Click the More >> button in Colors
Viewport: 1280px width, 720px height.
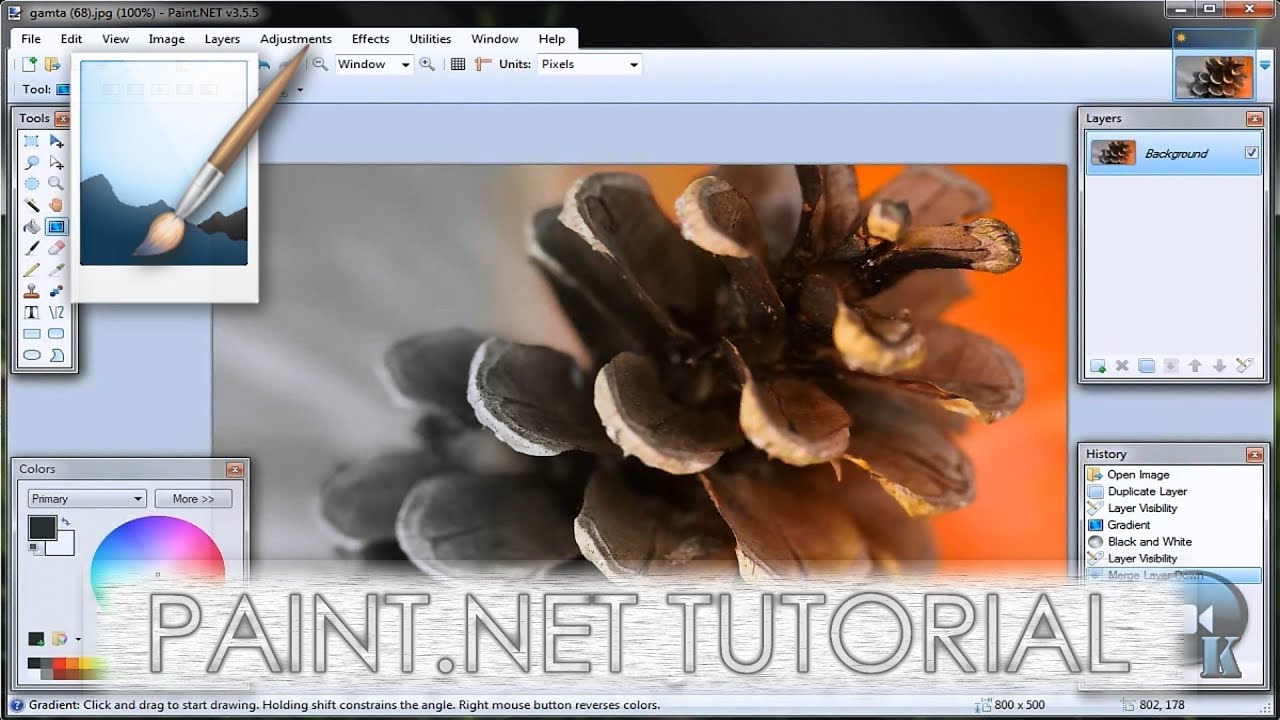[193, 498]
